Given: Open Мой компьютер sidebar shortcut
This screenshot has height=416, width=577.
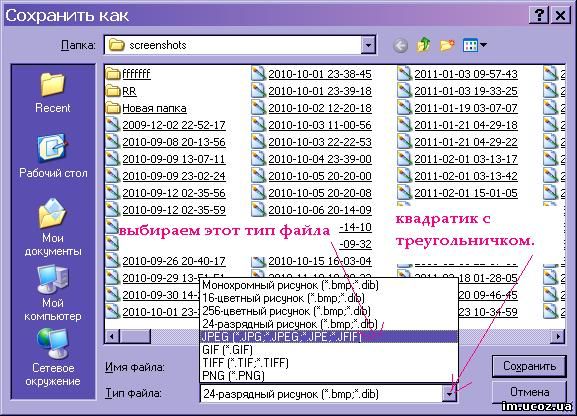Looking at the screenshot, I should 53,293.
